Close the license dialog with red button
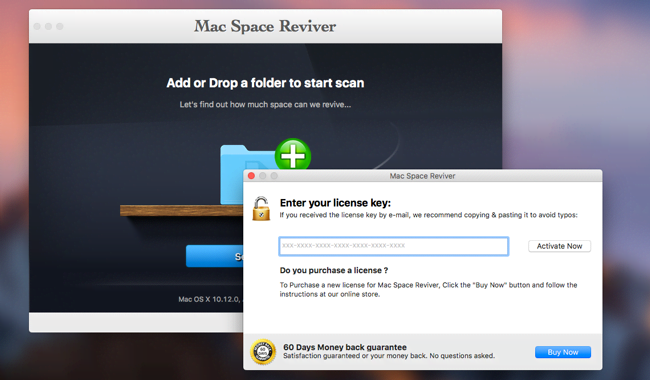 [251, 176]
